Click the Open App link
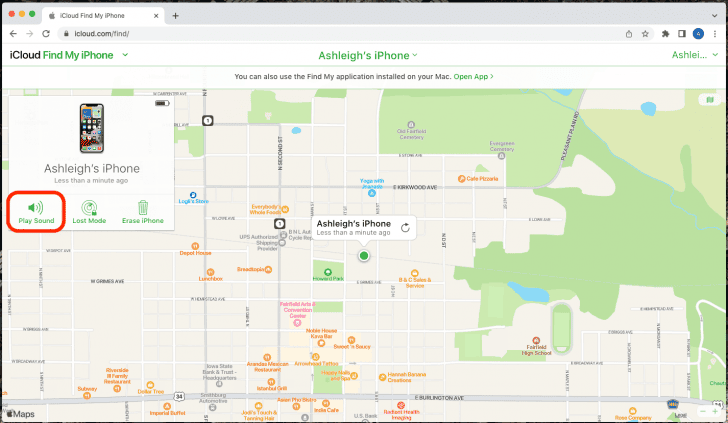The width and height of the screenshot is (728, 423). pos(473,76)
